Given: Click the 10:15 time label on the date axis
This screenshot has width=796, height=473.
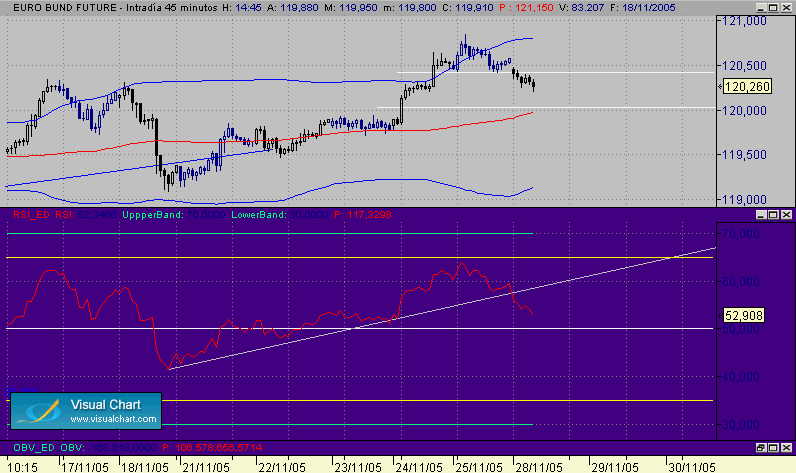Looking at the screenshot, I should pos(23,467).
